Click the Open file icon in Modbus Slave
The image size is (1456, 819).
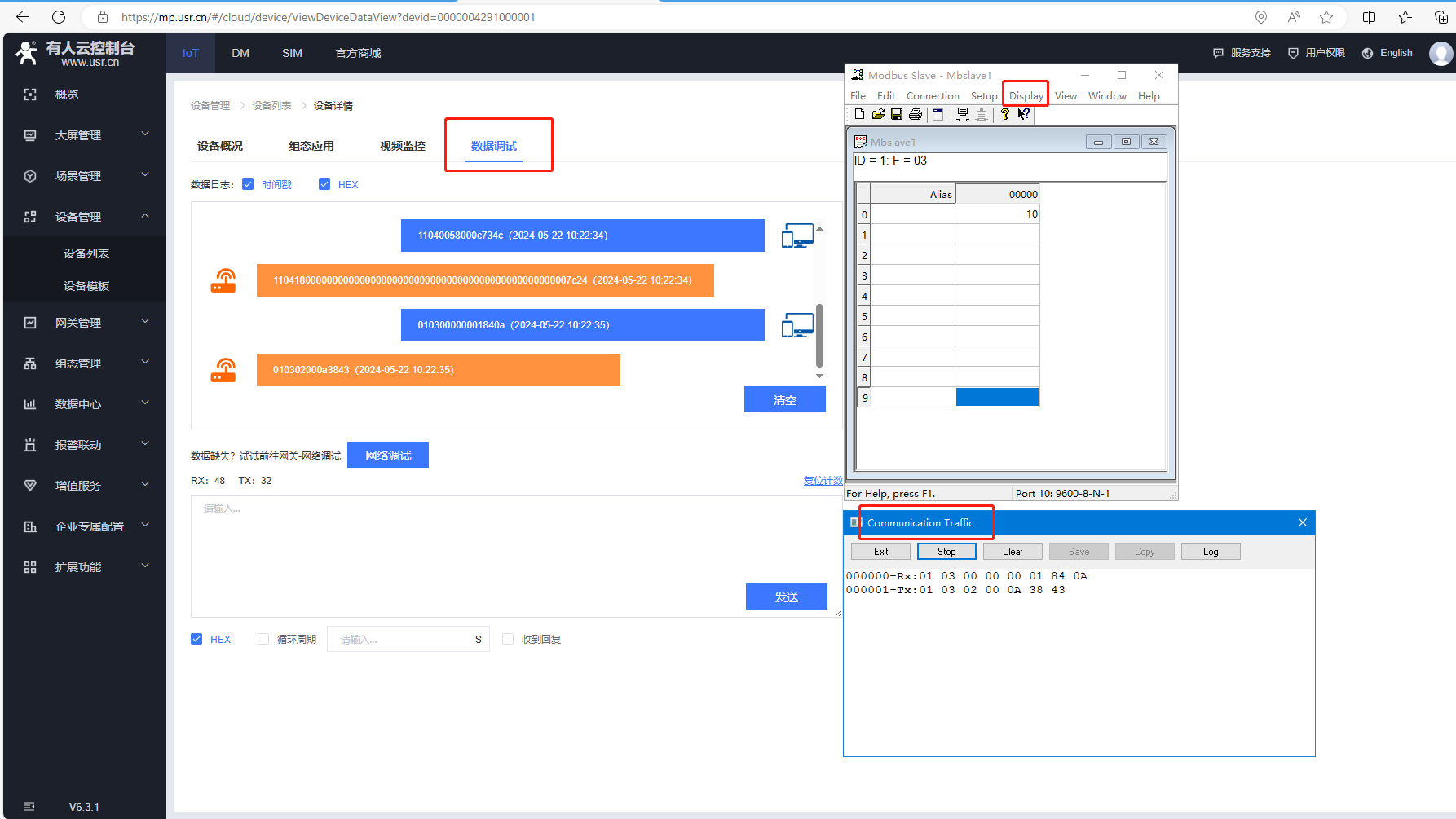[x=878, y=115]
